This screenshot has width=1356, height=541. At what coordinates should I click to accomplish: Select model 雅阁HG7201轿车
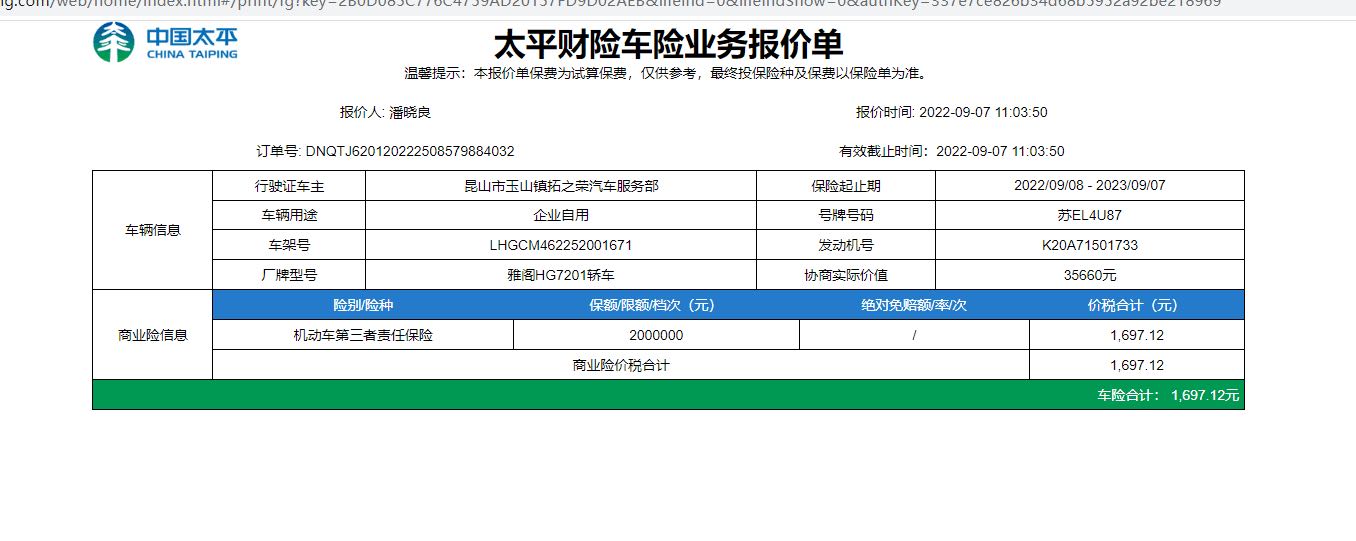pos(561,275)
